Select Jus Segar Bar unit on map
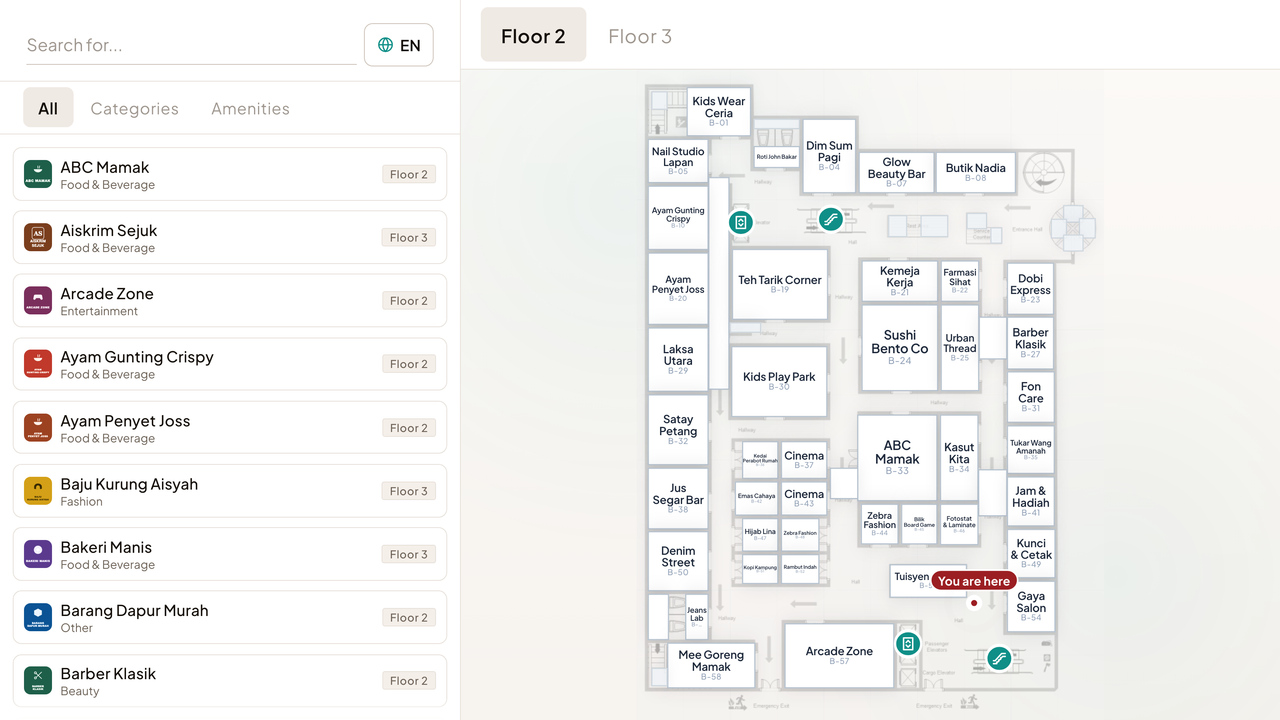The height and width of the screenshot is (720, 1280). [x=678, y=497]
